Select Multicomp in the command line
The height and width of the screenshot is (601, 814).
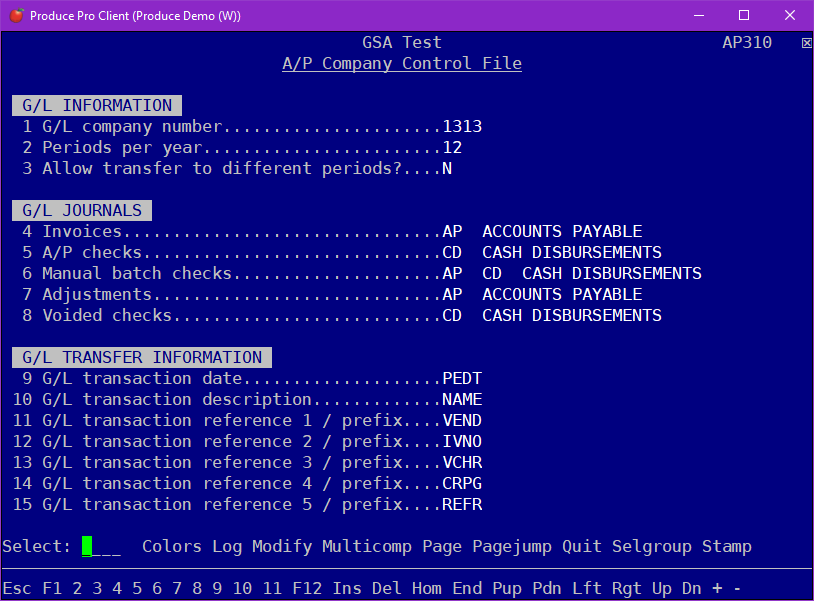[367, 546]
